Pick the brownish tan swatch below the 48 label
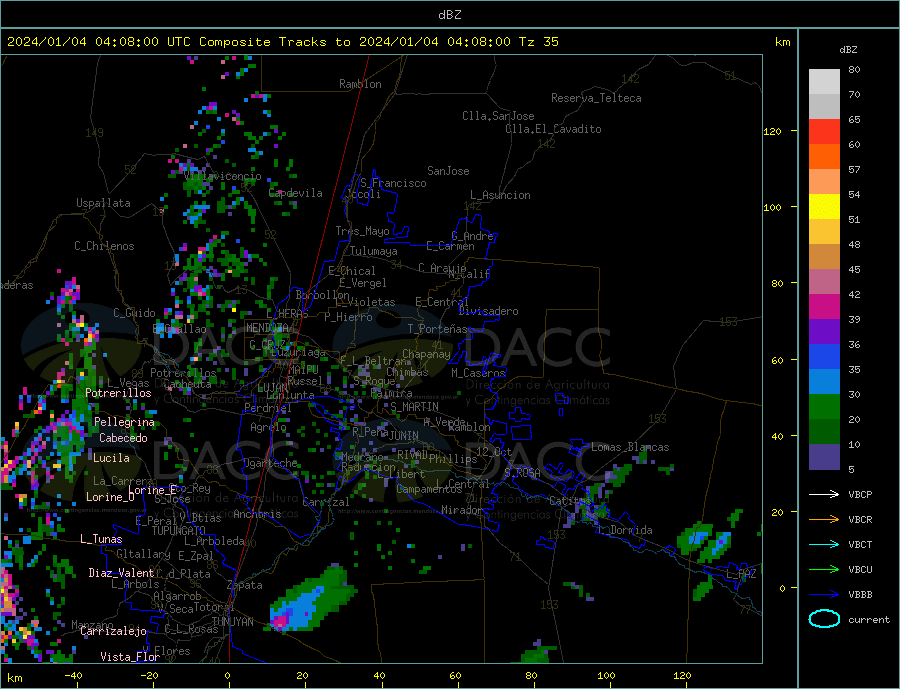This screenshot has height=689, width=900. (824, 257)
